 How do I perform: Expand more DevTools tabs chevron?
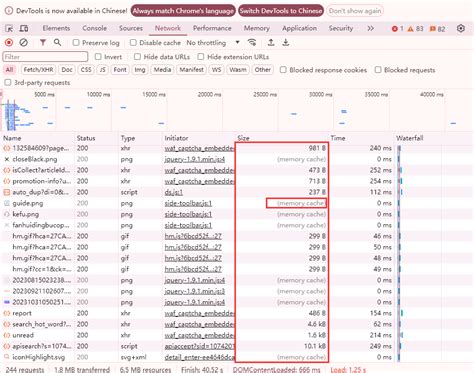(x=370, y=28)
